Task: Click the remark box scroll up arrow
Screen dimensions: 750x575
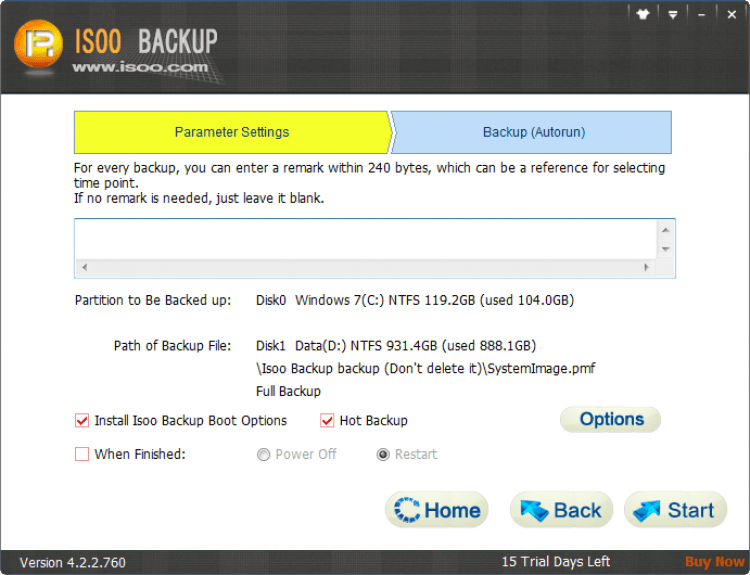Action: [x=666, y=230]
